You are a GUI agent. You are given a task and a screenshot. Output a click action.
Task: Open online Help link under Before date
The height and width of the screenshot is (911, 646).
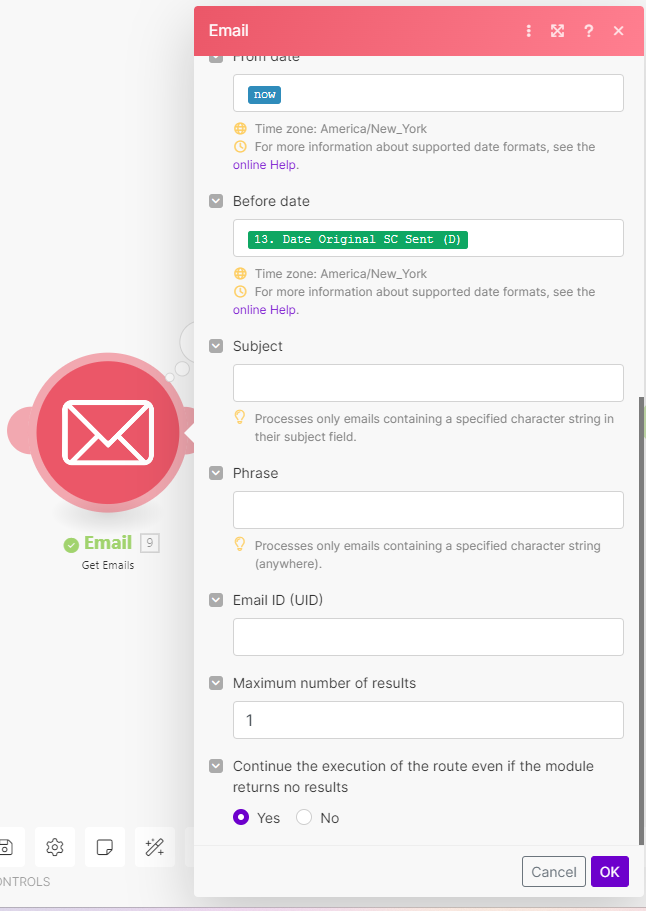tap(265, 310)
